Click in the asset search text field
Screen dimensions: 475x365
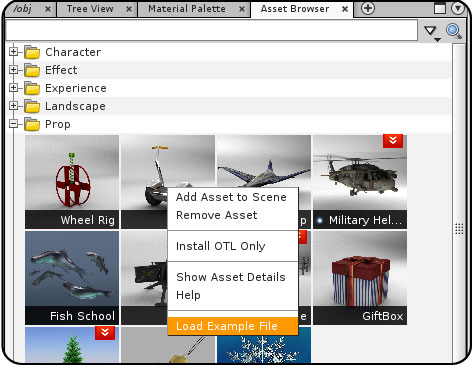[x=211, y=30]
